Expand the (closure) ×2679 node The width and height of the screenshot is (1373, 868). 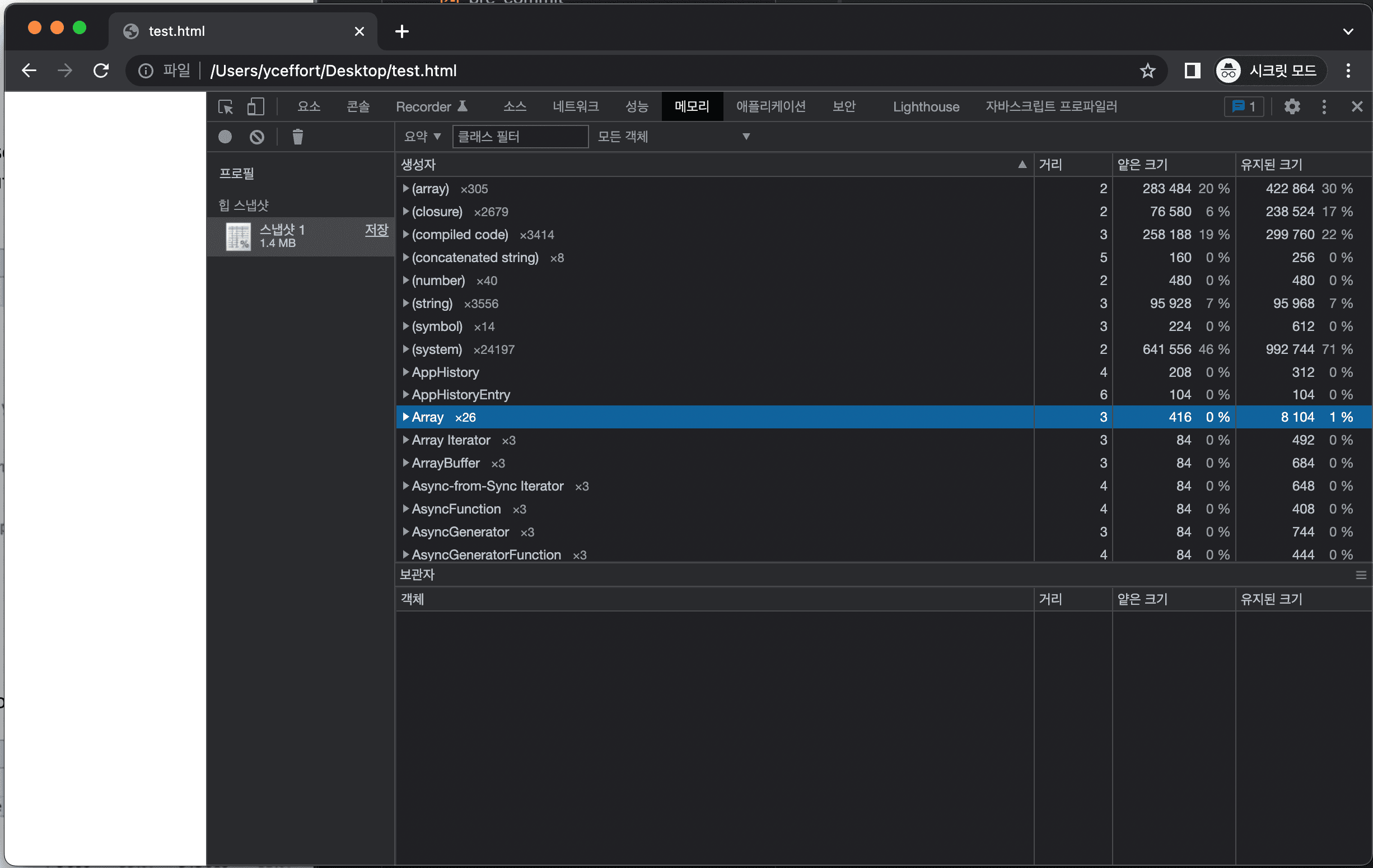pyautogui.click(x=405, y=212)
